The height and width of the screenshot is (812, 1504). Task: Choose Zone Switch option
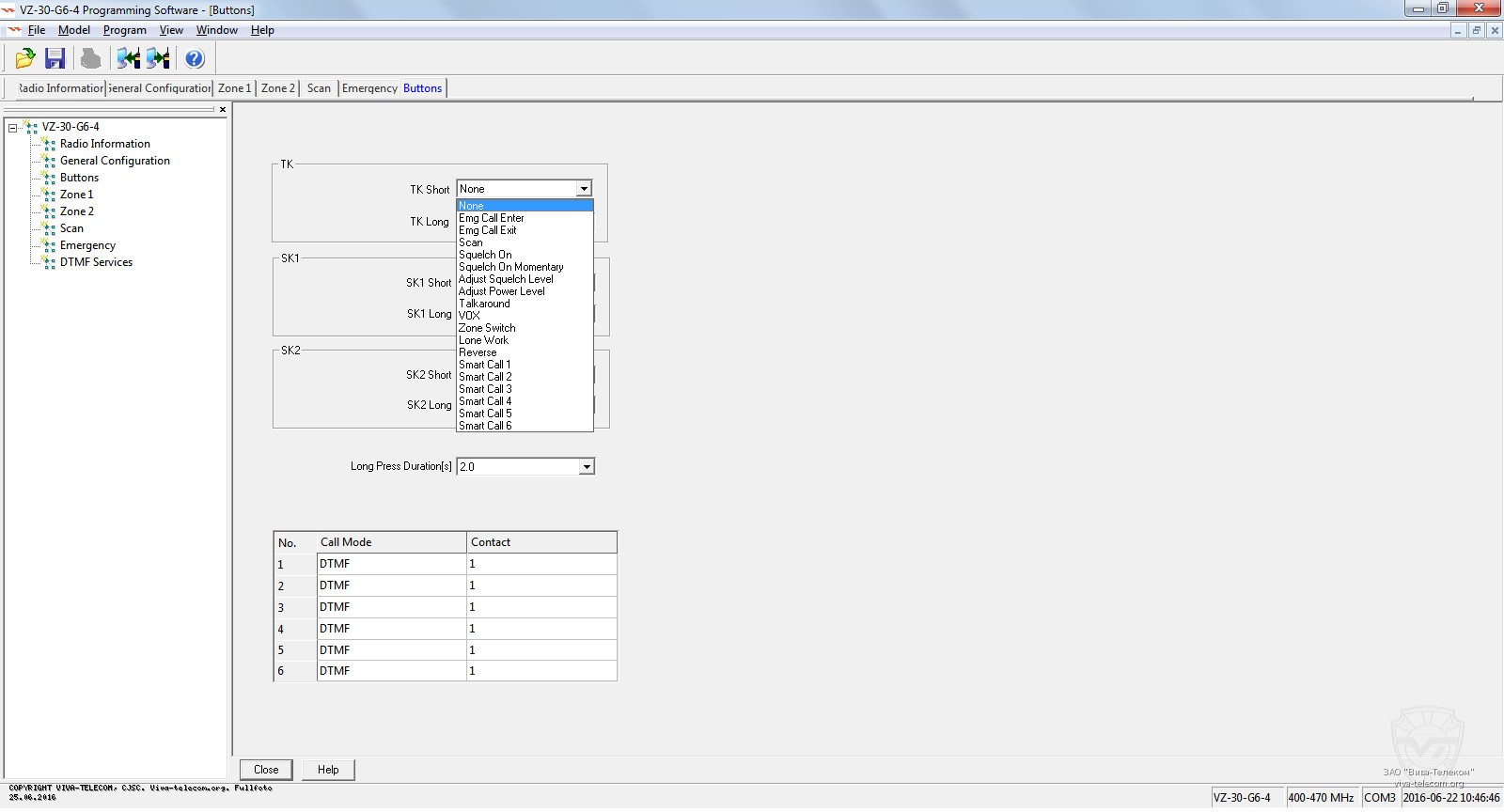525,328
